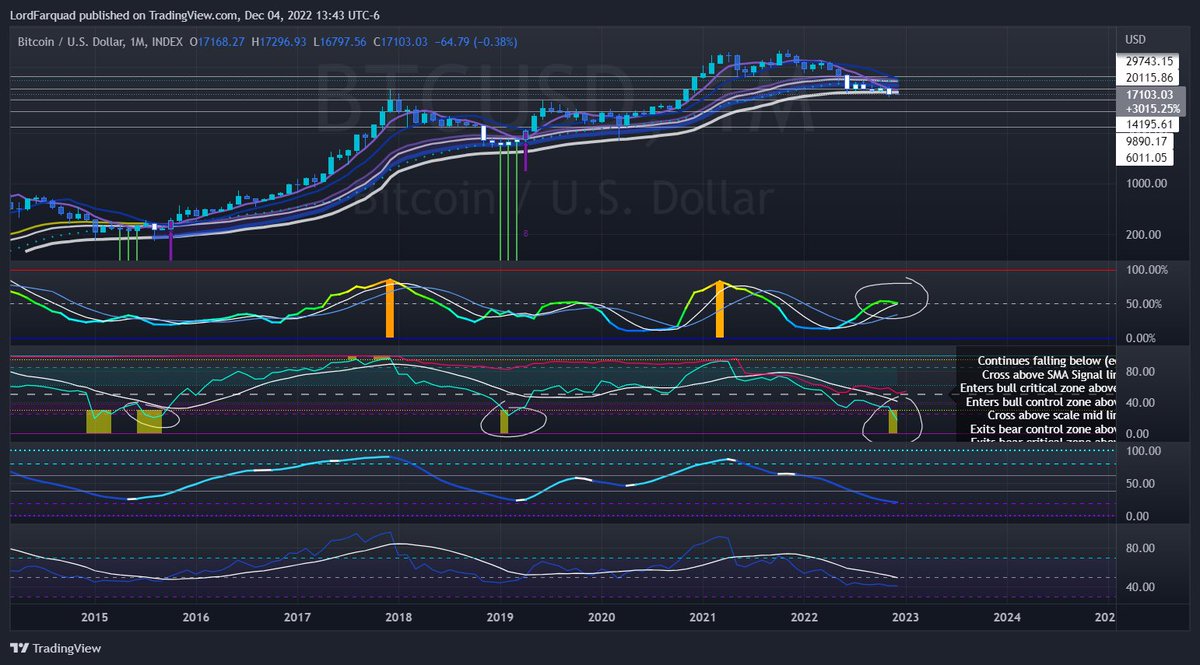The width and height of the screenshot is (1200, 665).
Task: Click the 2020 label on time axis
Action: [600, 617]
